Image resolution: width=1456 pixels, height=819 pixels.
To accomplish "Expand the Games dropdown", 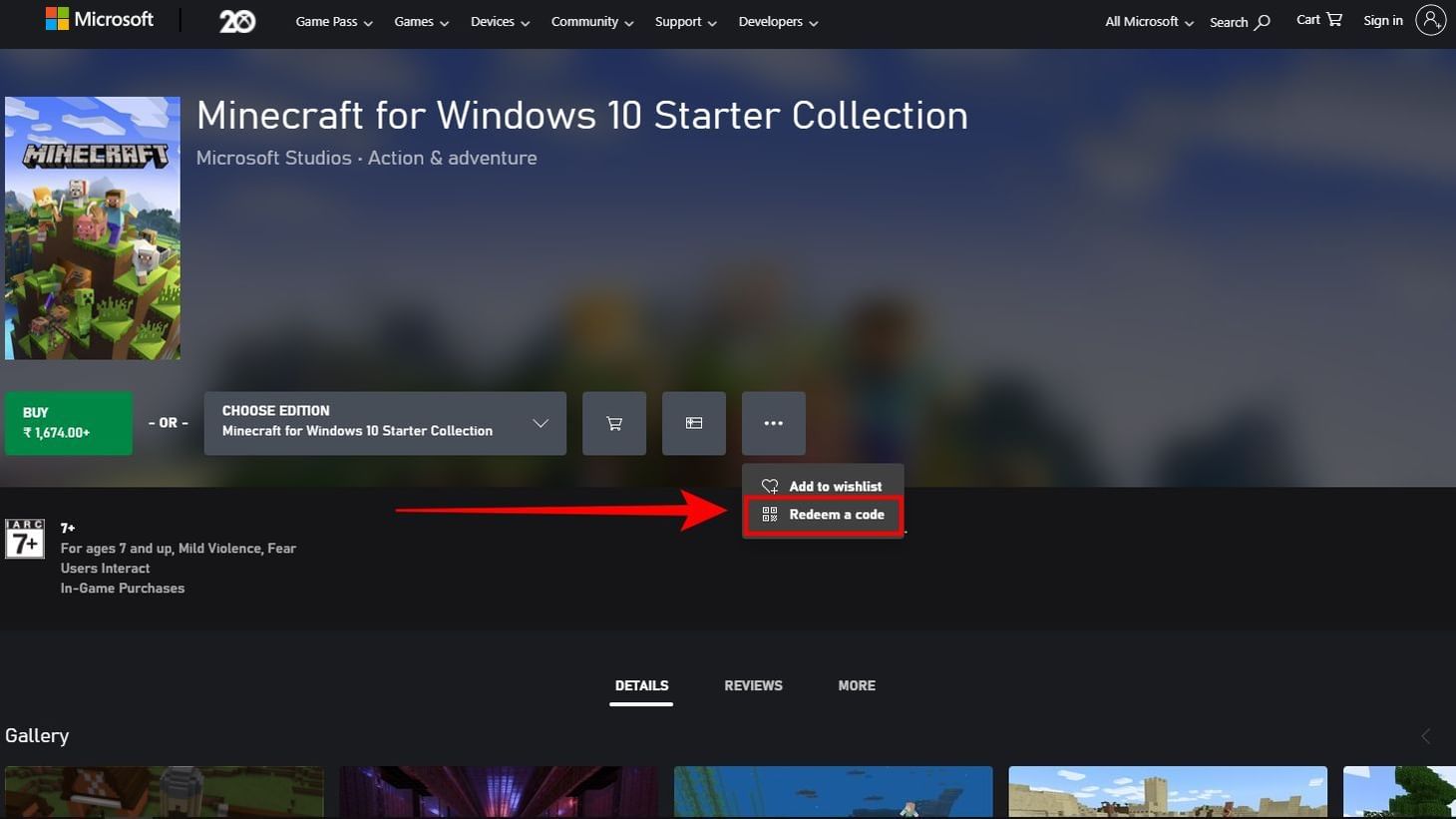I will 421,22.
